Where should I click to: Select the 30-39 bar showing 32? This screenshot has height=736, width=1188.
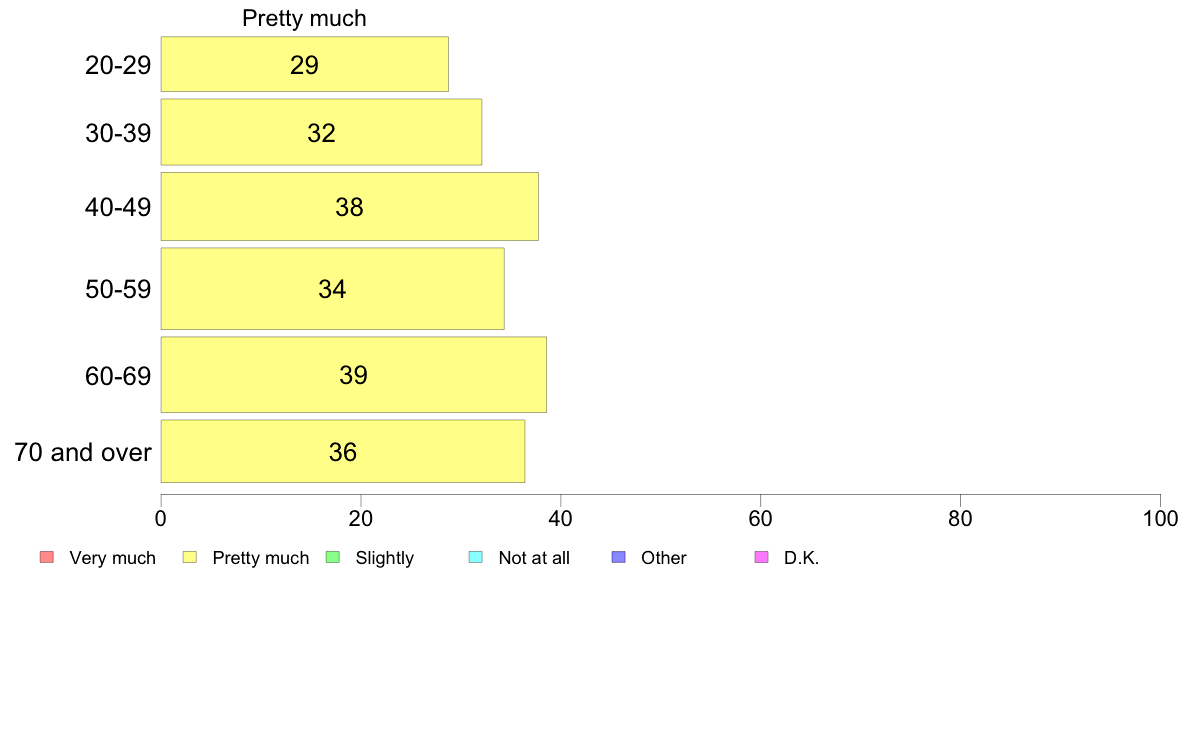click(321, 132)
